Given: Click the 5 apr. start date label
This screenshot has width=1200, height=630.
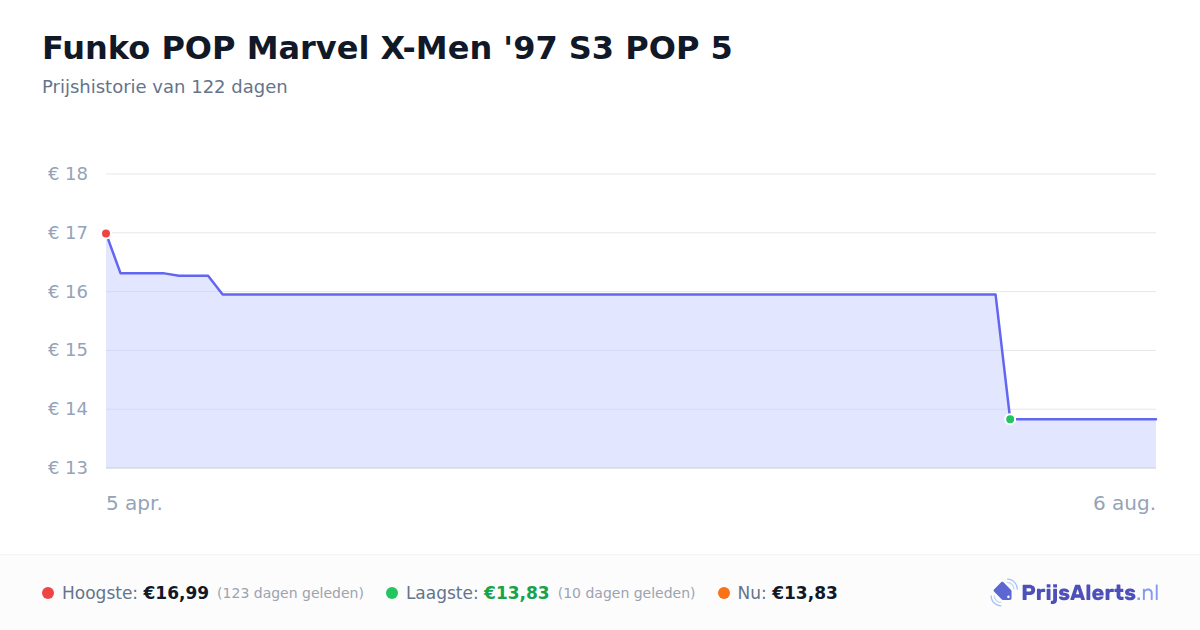Looking at the screenshot, I should coord(135,504).
